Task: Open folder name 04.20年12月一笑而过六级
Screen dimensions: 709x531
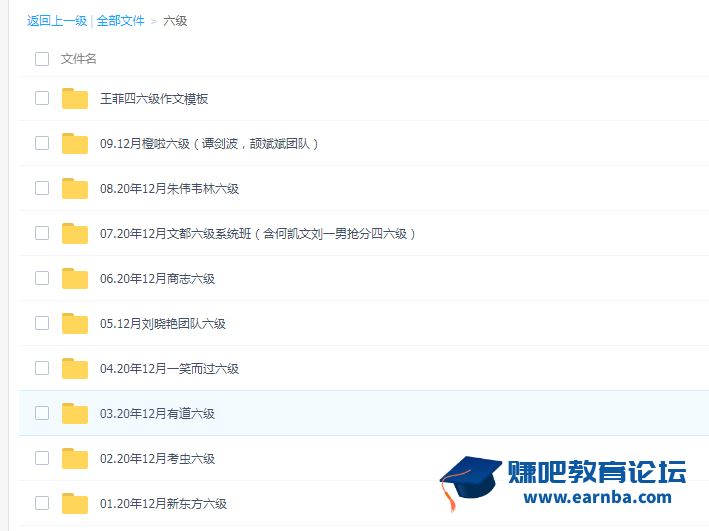Action: [170, 369]
